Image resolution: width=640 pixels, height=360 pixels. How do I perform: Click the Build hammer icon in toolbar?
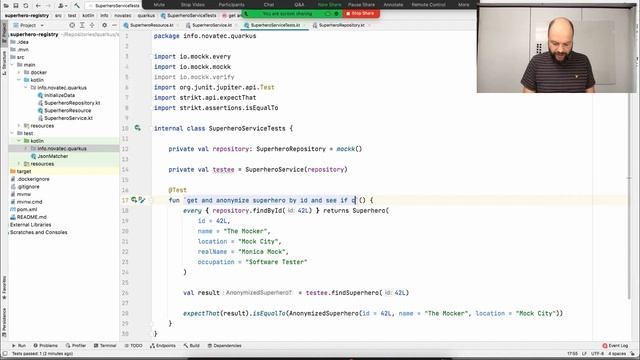point(77,5)
